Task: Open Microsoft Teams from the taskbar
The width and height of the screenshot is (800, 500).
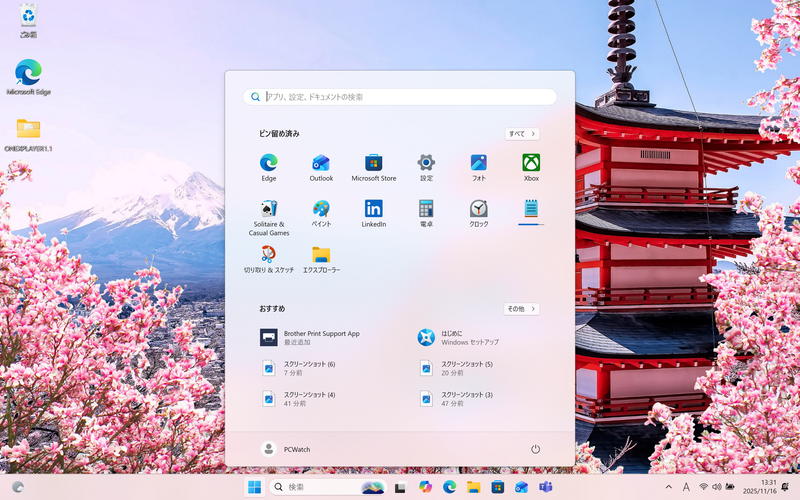Action: (x=545, y=487)
